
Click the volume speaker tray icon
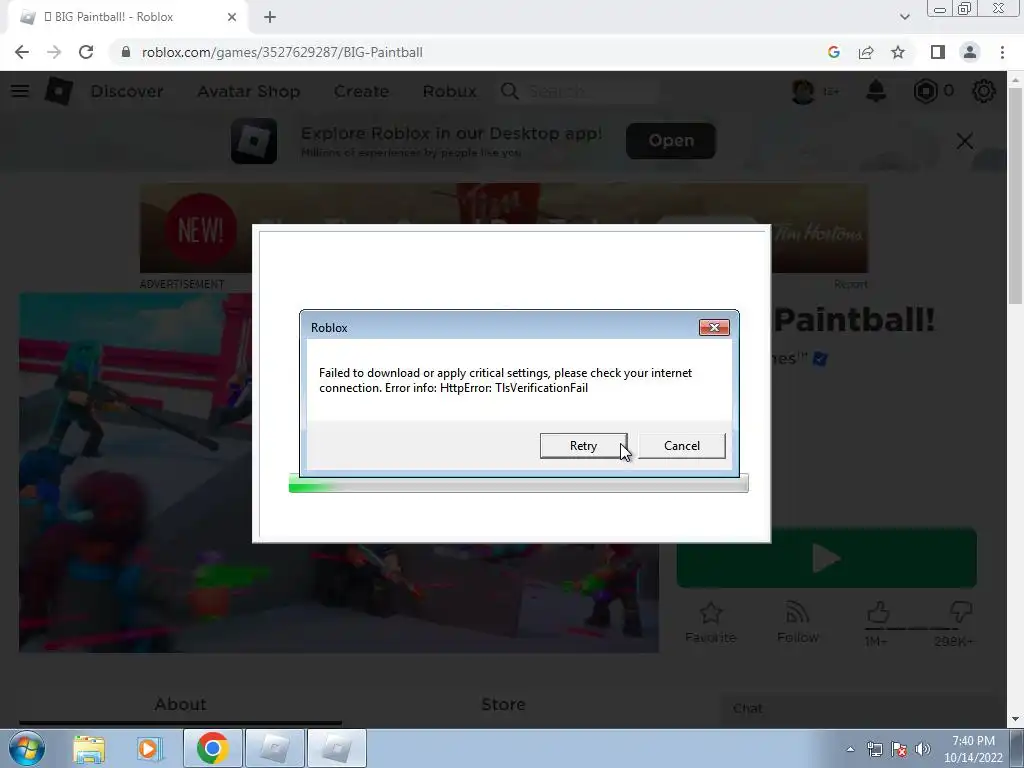point(923,749)
